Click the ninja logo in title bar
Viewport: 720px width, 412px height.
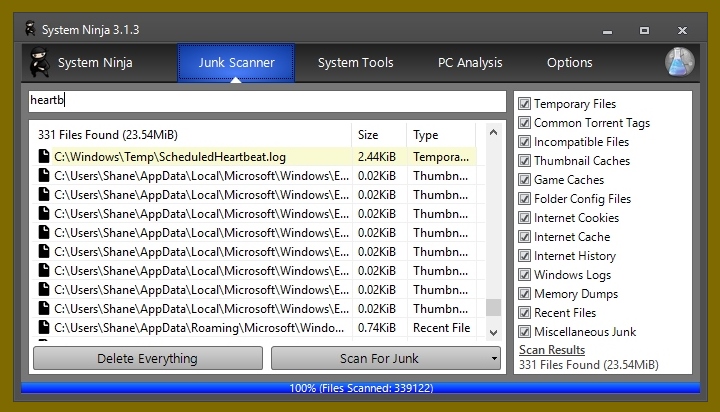click(x=30, y=29)
